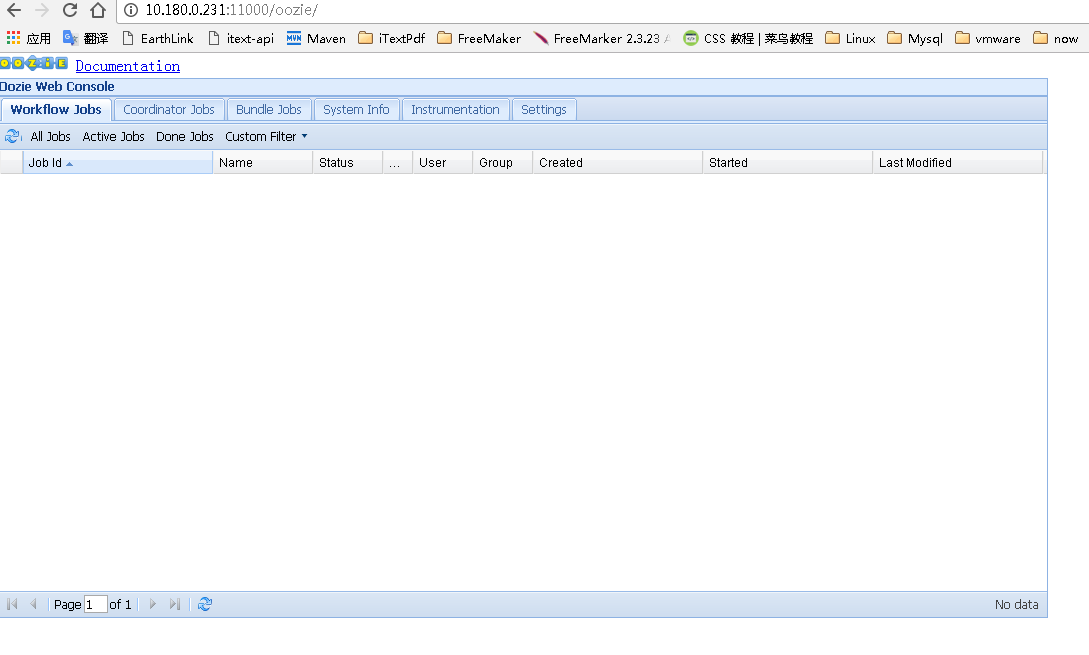Go to the first page in the pager
The image size is (1089, 655).
click(12, 604)
